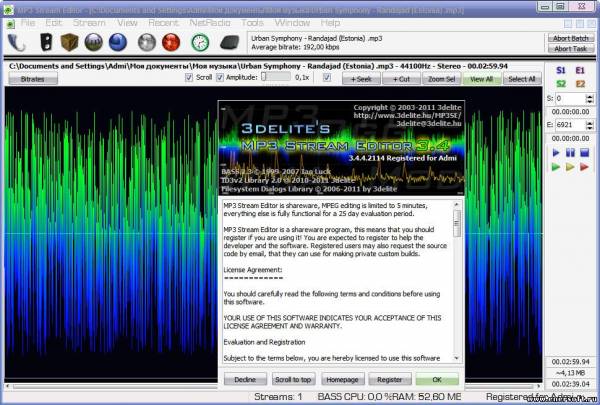
Task: Click the landscape globe toolbar icon
Action: click(94, 42)
